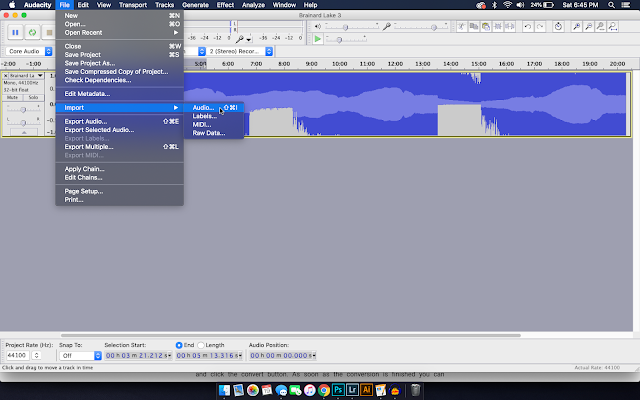Click the Undo arrow icon
Screen dimensions: 640x400
[x=528, y=27]
